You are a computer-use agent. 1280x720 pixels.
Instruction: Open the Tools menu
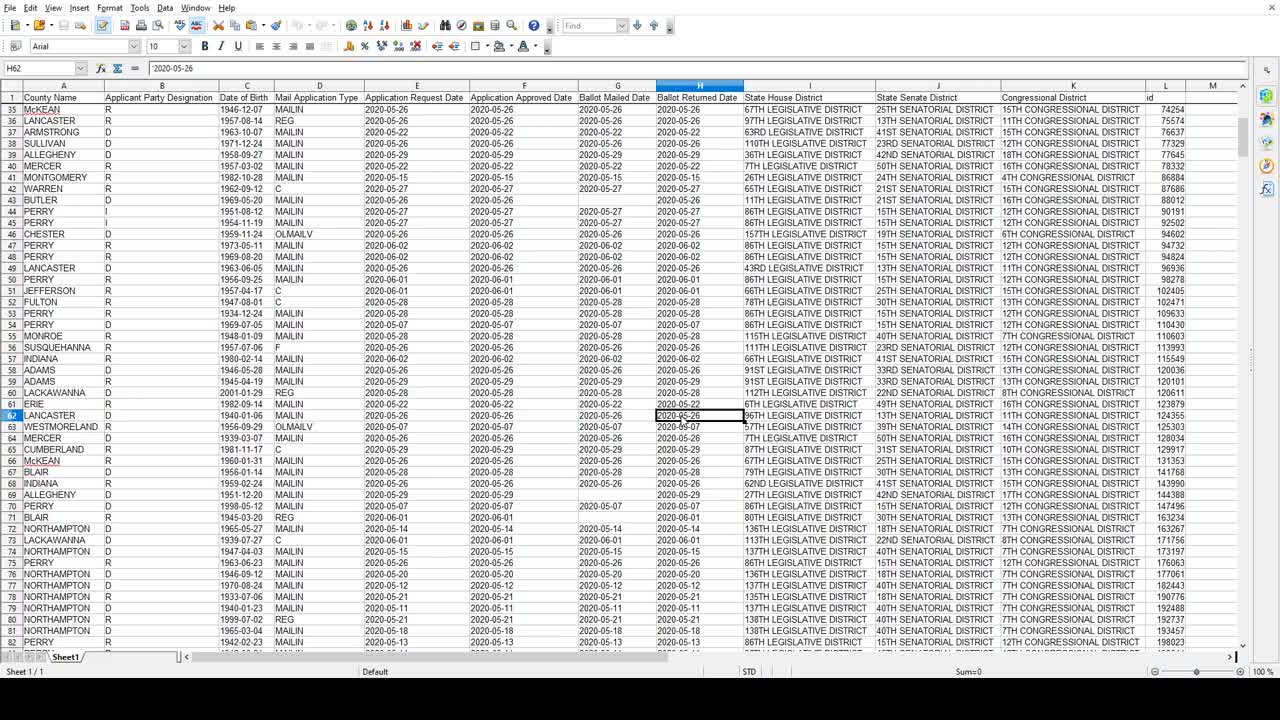[x=140, y=8]
